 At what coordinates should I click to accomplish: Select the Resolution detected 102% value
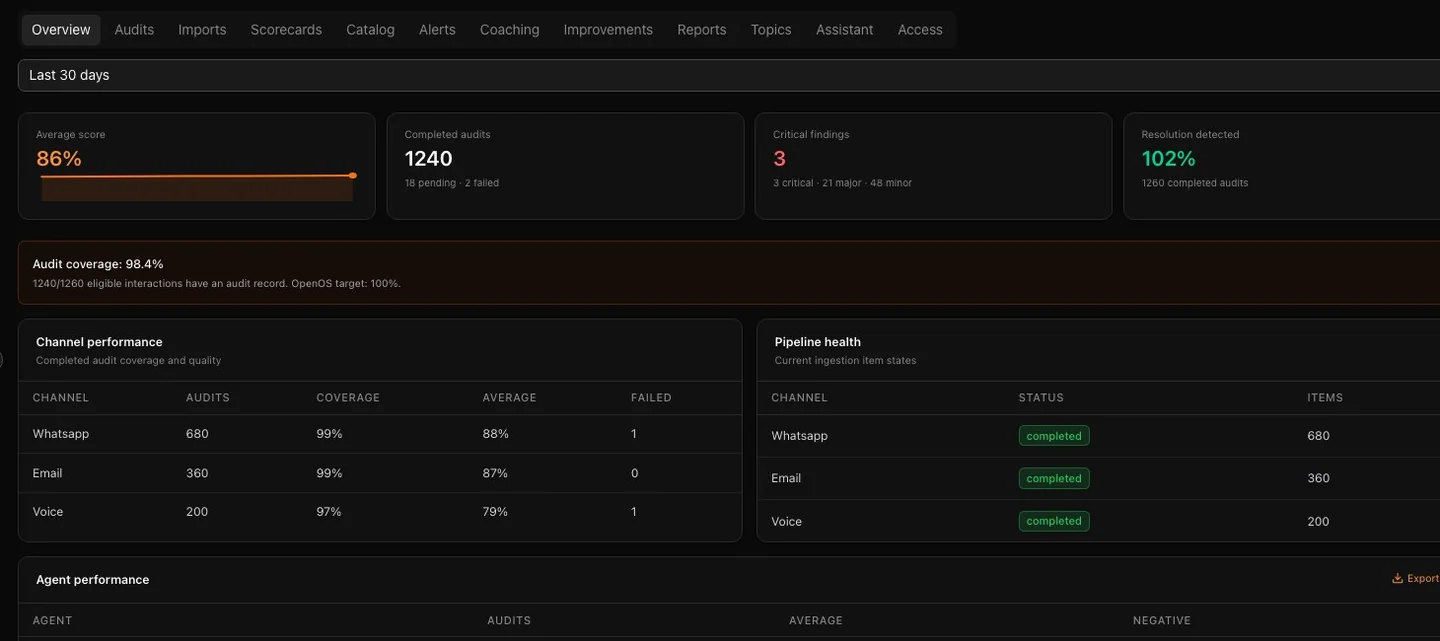[1168, 158]
